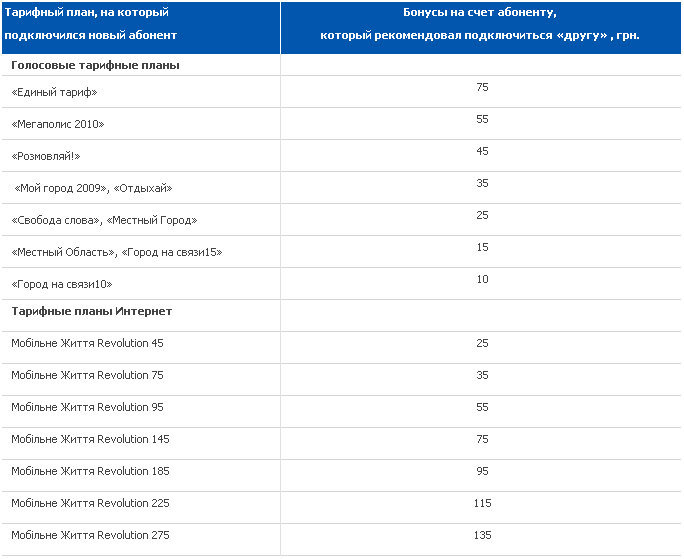Click the «Единый тариф» plan name
This screenshot has height=559, width=684.
pos(54,92)
